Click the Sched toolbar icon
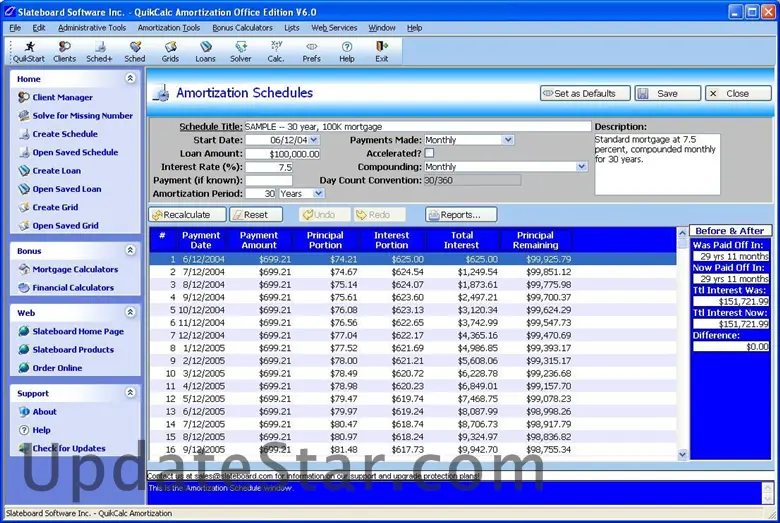 135,52
